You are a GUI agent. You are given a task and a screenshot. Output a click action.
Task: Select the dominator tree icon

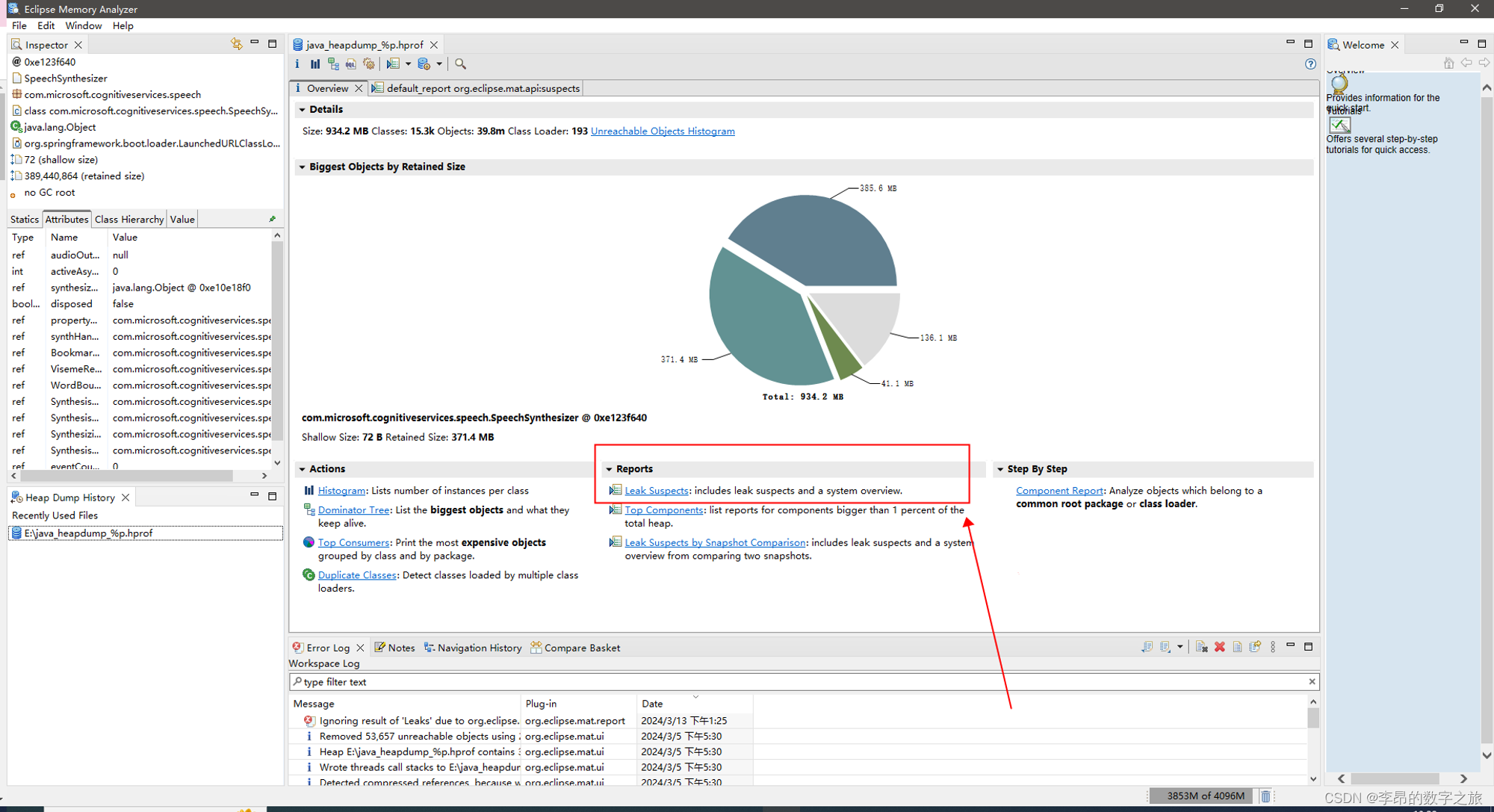(334, 65)
